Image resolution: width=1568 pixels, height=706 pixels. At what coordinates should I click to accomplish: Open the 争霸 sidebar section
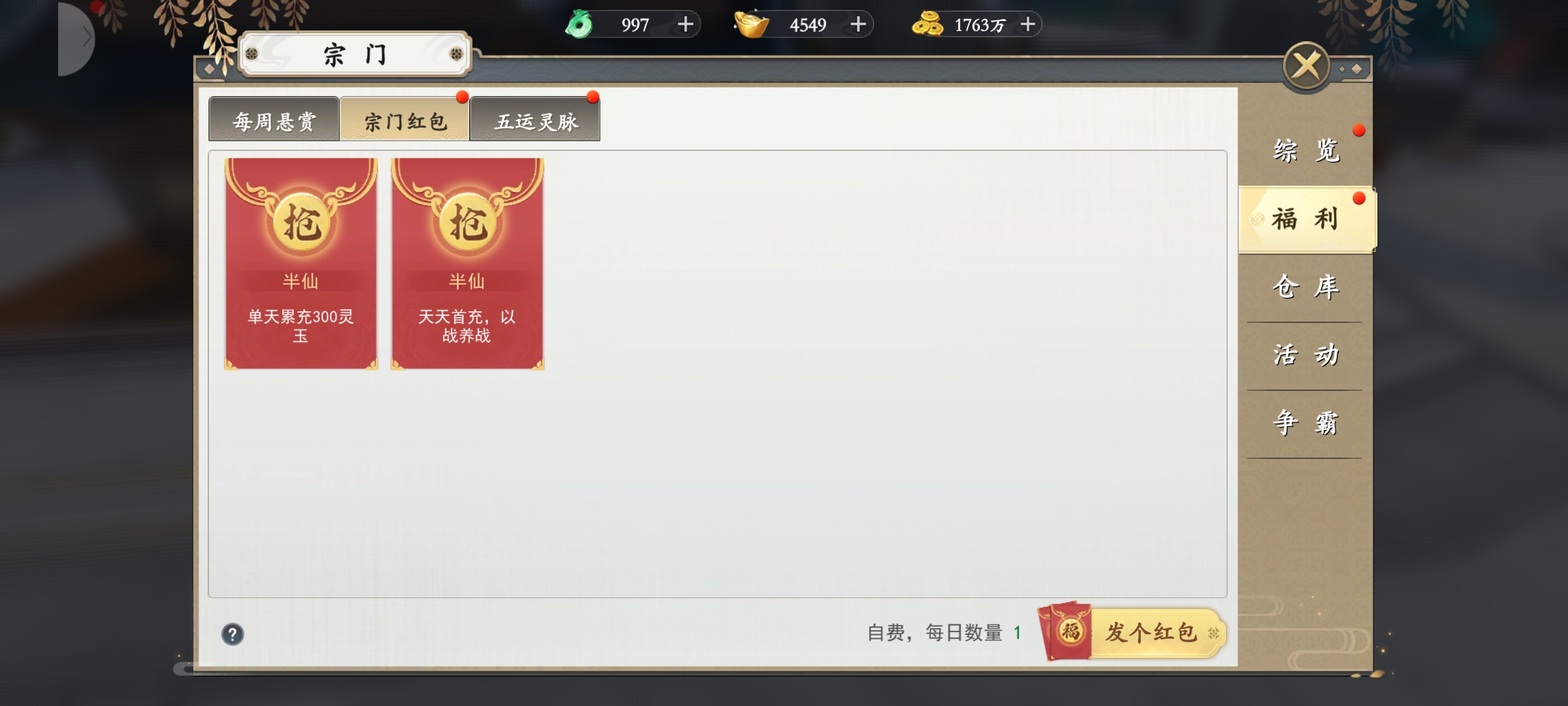(x=1306, y=424)
